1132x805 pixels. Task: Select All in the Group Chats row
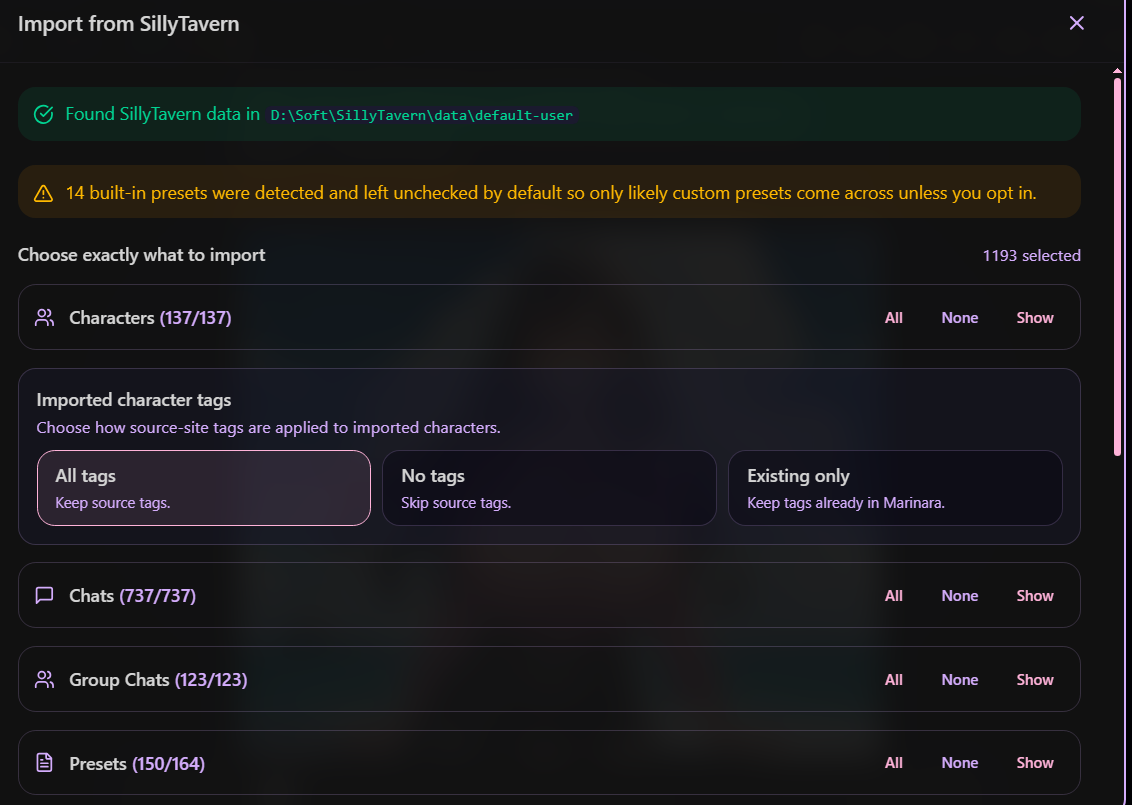pyautogui.click(x=894, y=679)
